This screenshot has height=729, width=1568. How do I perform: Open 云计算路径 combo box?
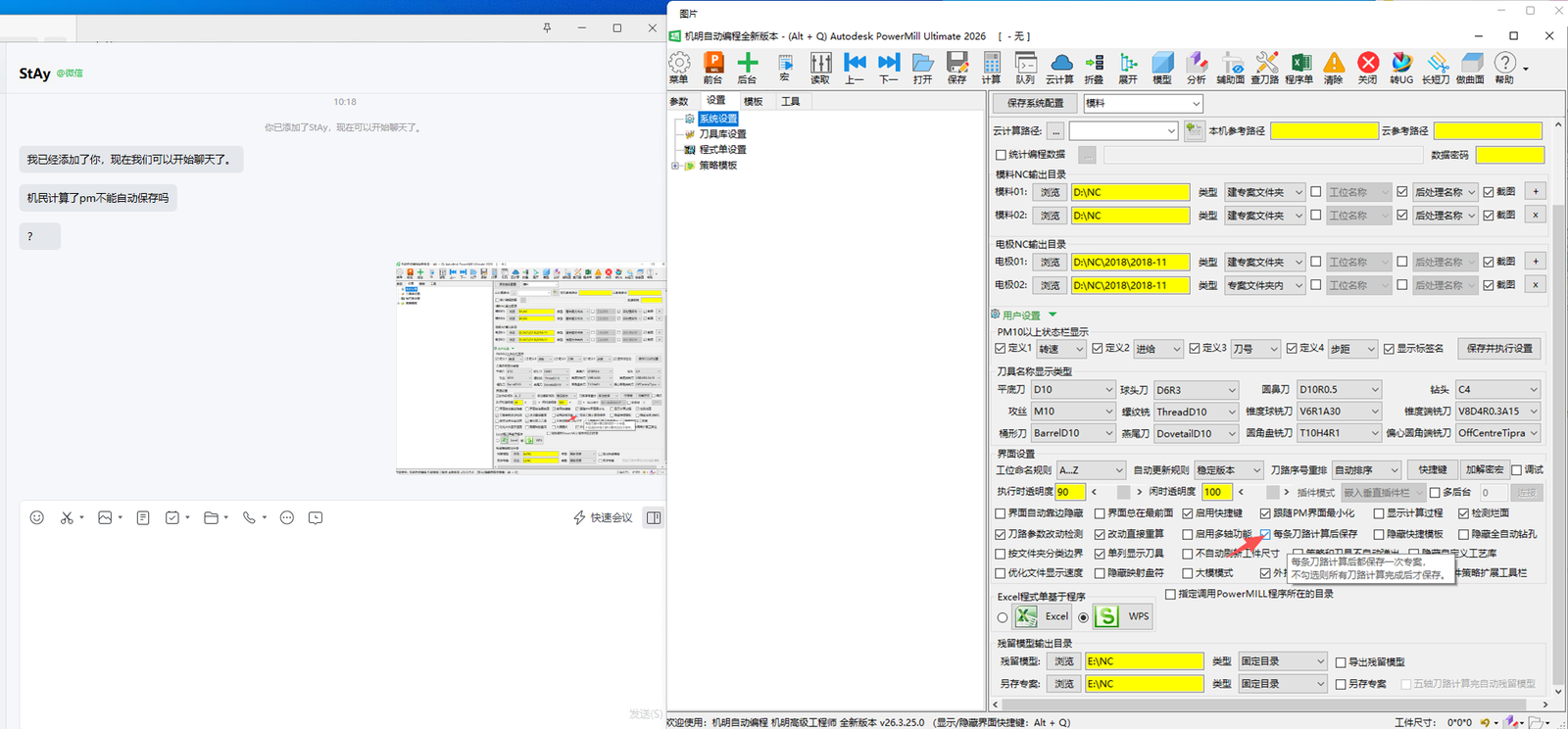coord(1123,130)
